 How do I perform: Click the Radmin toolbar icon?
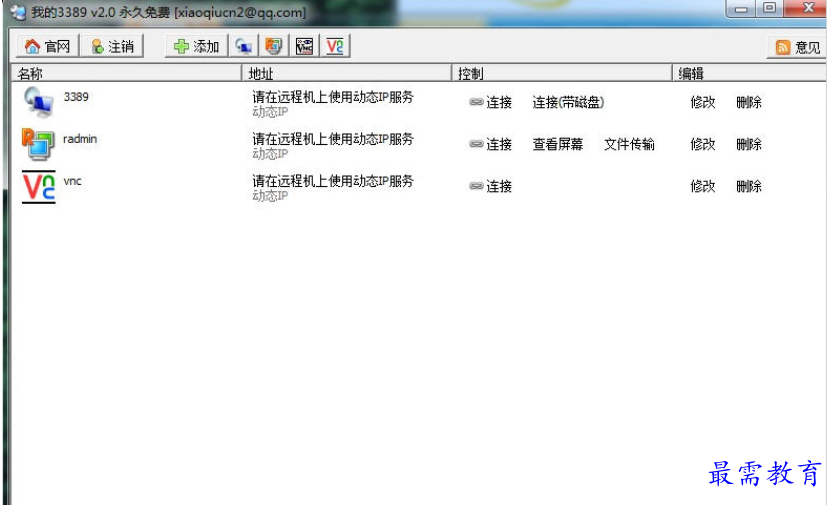(274, 47)
